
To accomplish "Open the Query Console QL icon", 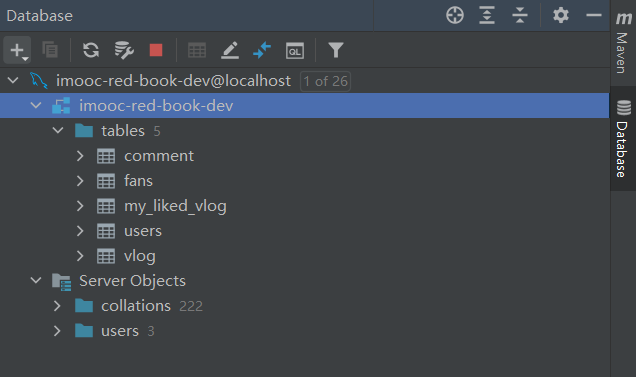I will 294,50.
